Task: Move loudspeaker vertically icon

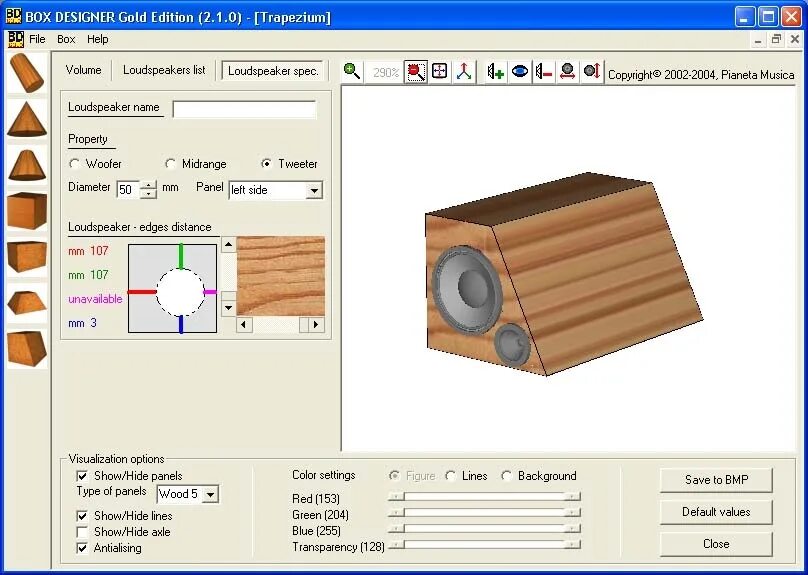Action: pyautogui.click(x=591, y=72)
